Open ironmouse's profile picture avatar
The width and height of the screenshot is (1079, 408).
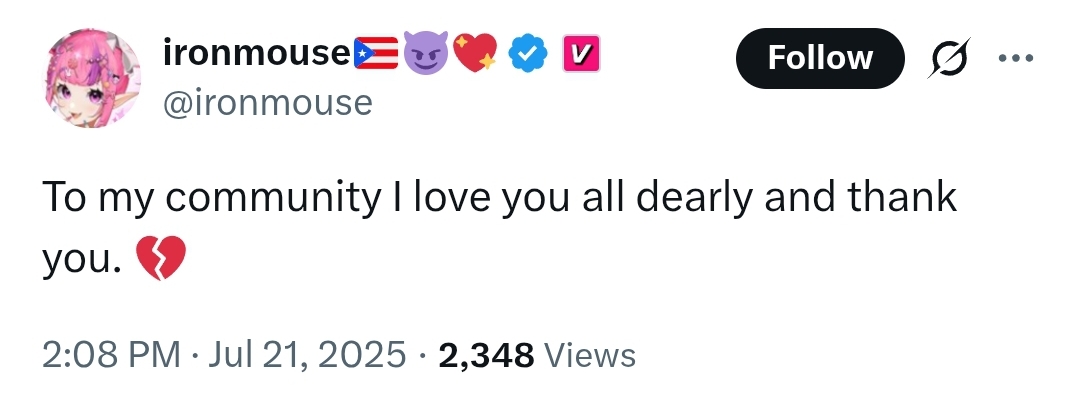coord(90,78)
